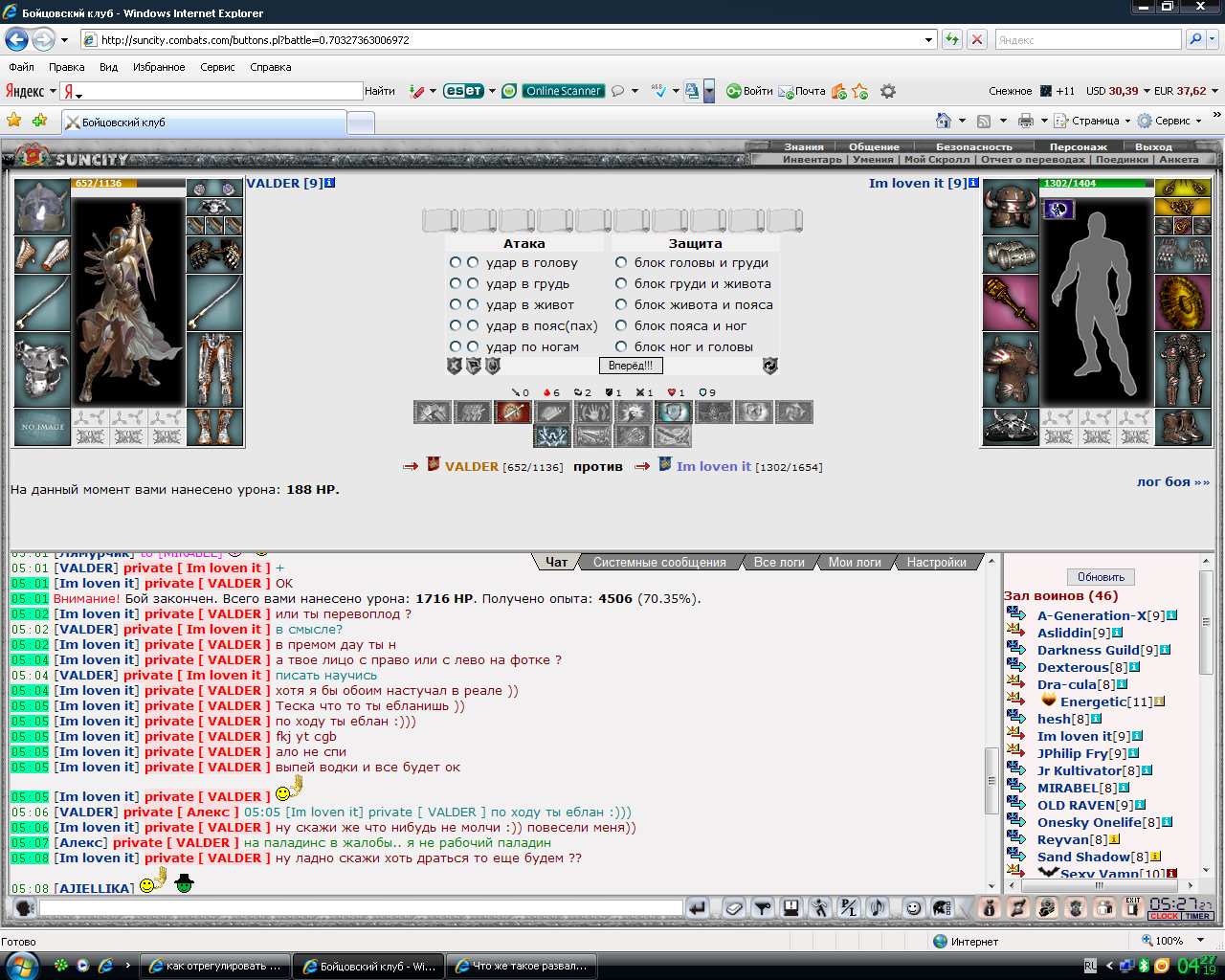
Task: Select block option блок груди и живота
Action: (x=621, y=283)
